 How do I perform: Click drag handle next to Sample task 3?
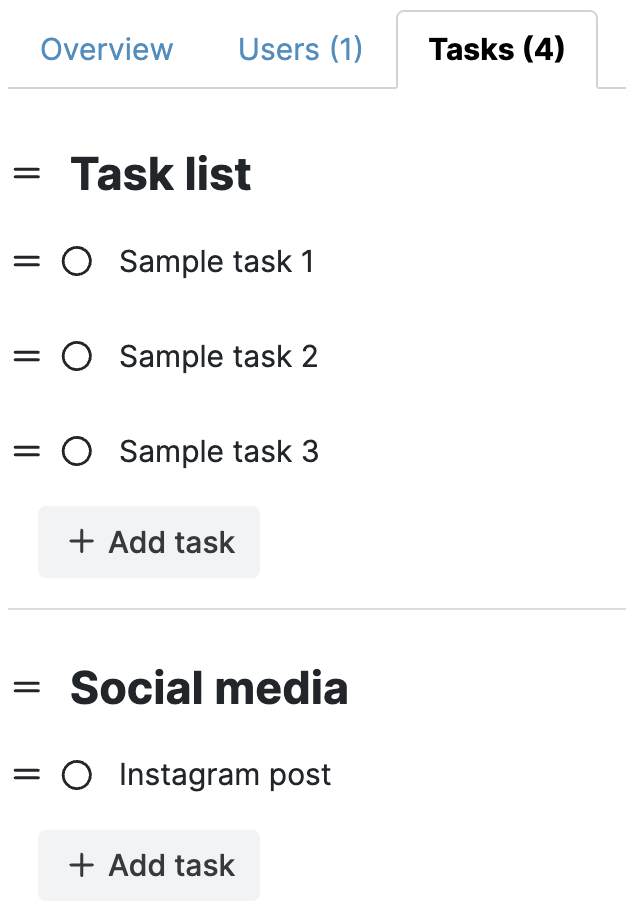(27, 451)
